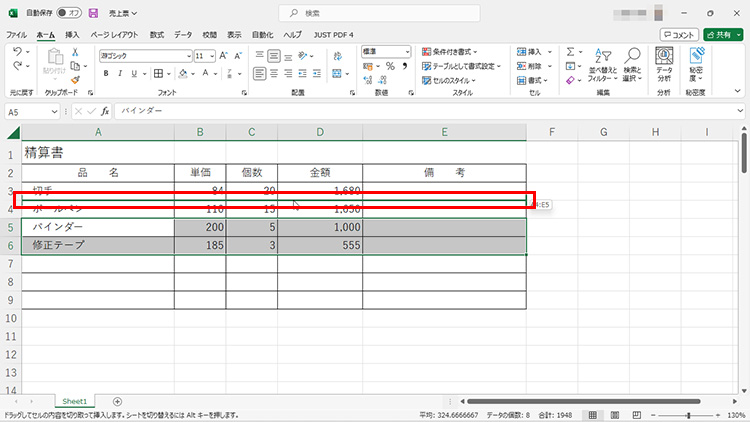Click the コメント comments button
This screenshot has width=750, height=422.
tap(679, 34)
